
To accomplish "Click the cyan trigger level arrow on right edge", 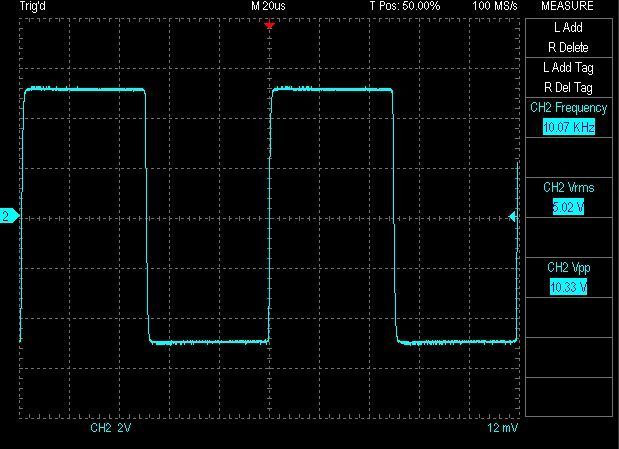I will (512, 216).
